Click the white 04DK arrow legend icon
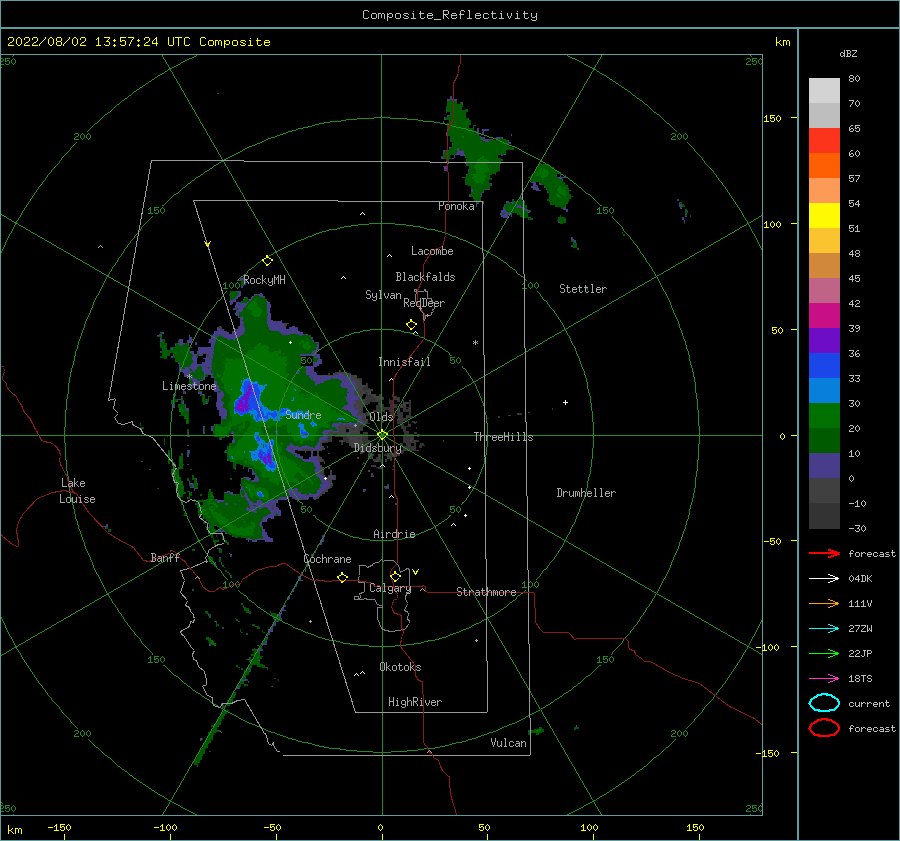This screenshot has width=900, height=841. pos(824,578)
